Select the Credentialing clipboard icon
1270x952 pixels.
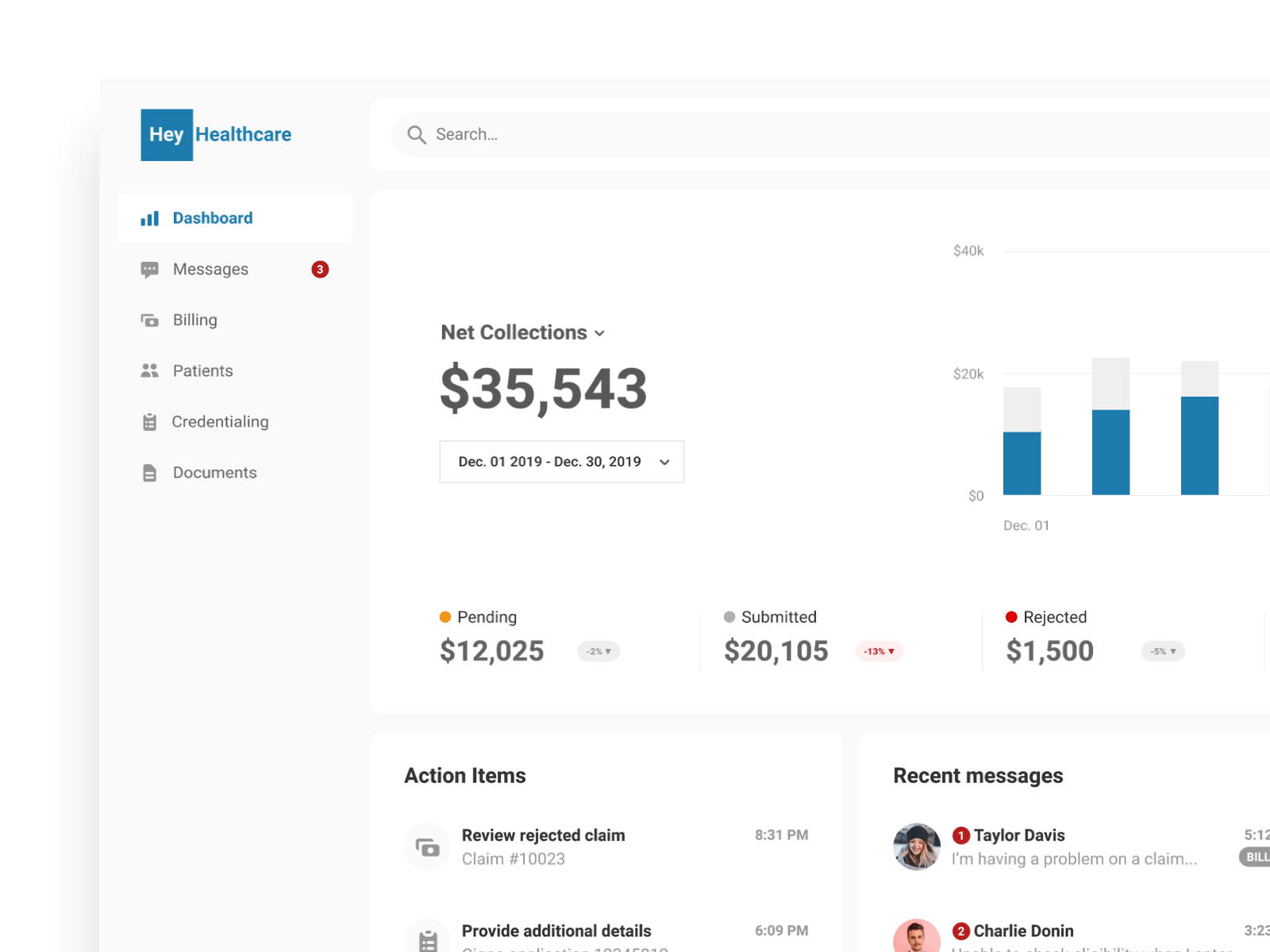pos(150,421)
